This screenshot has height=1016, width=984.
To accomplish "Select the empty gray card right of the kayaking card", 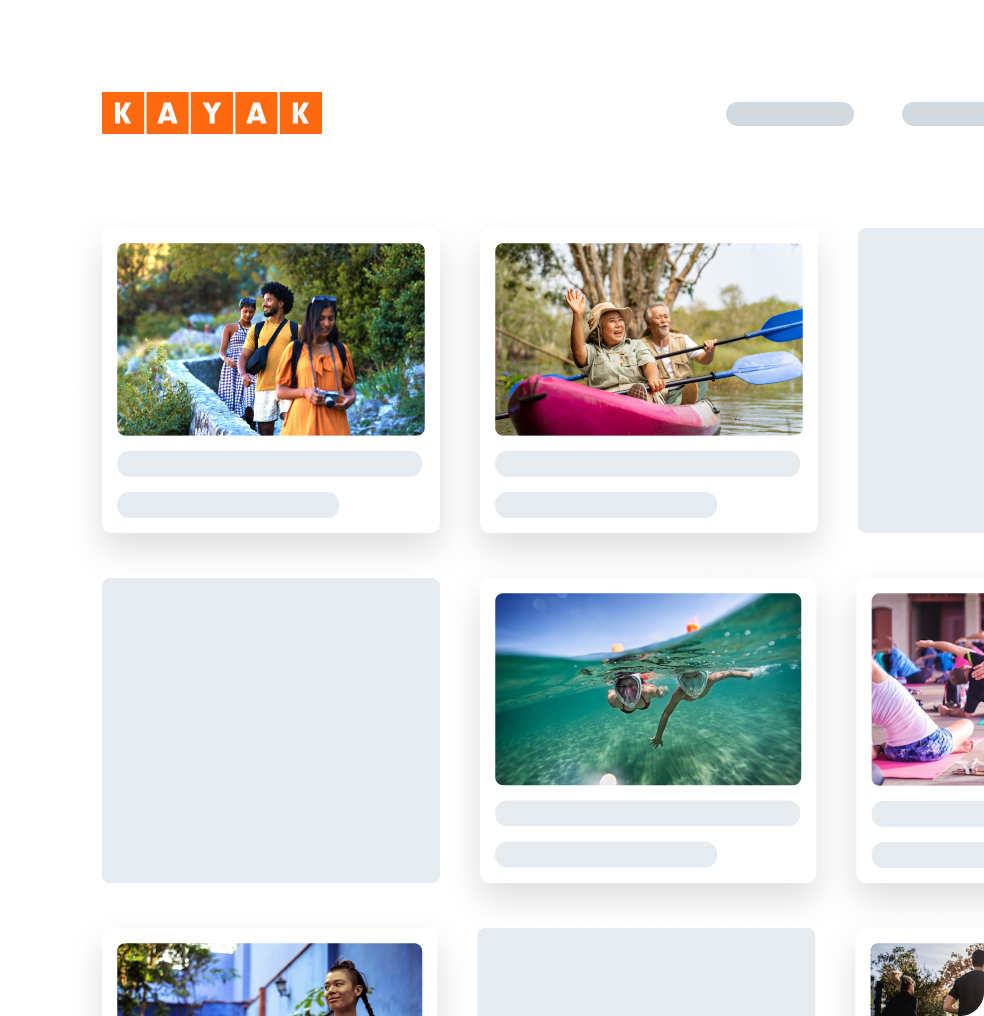I will [x=921, y=380].
